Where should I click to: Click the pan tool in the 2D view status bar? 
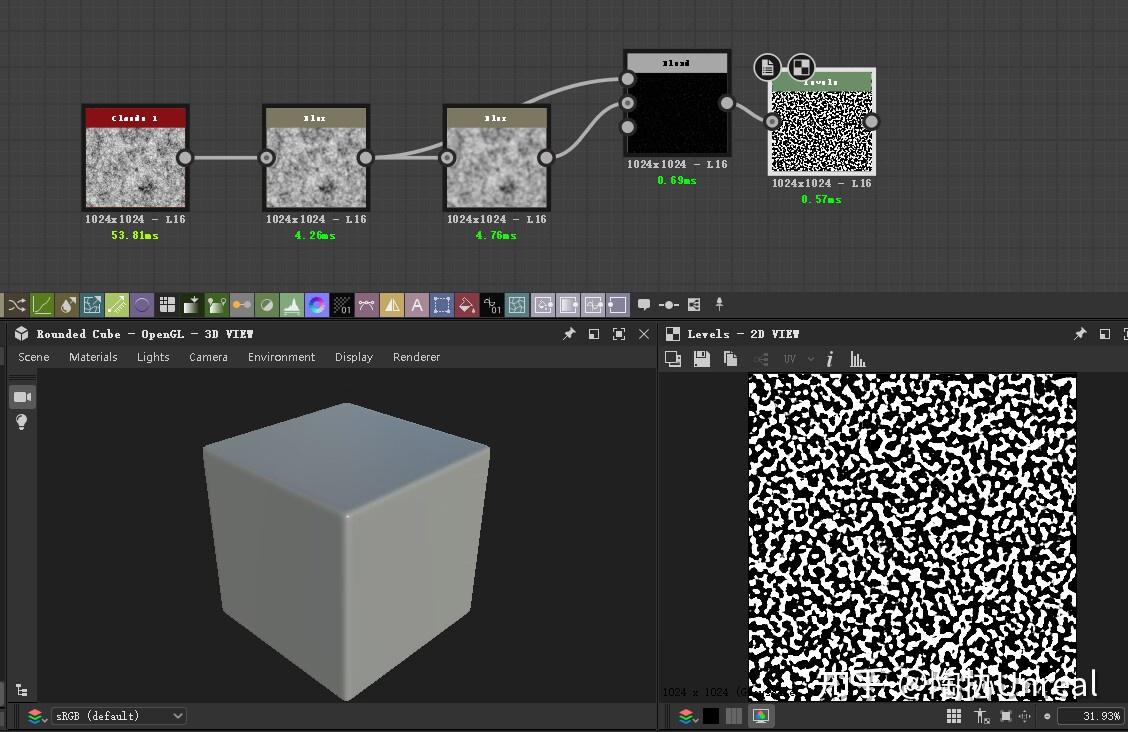tap(1025, 716)
